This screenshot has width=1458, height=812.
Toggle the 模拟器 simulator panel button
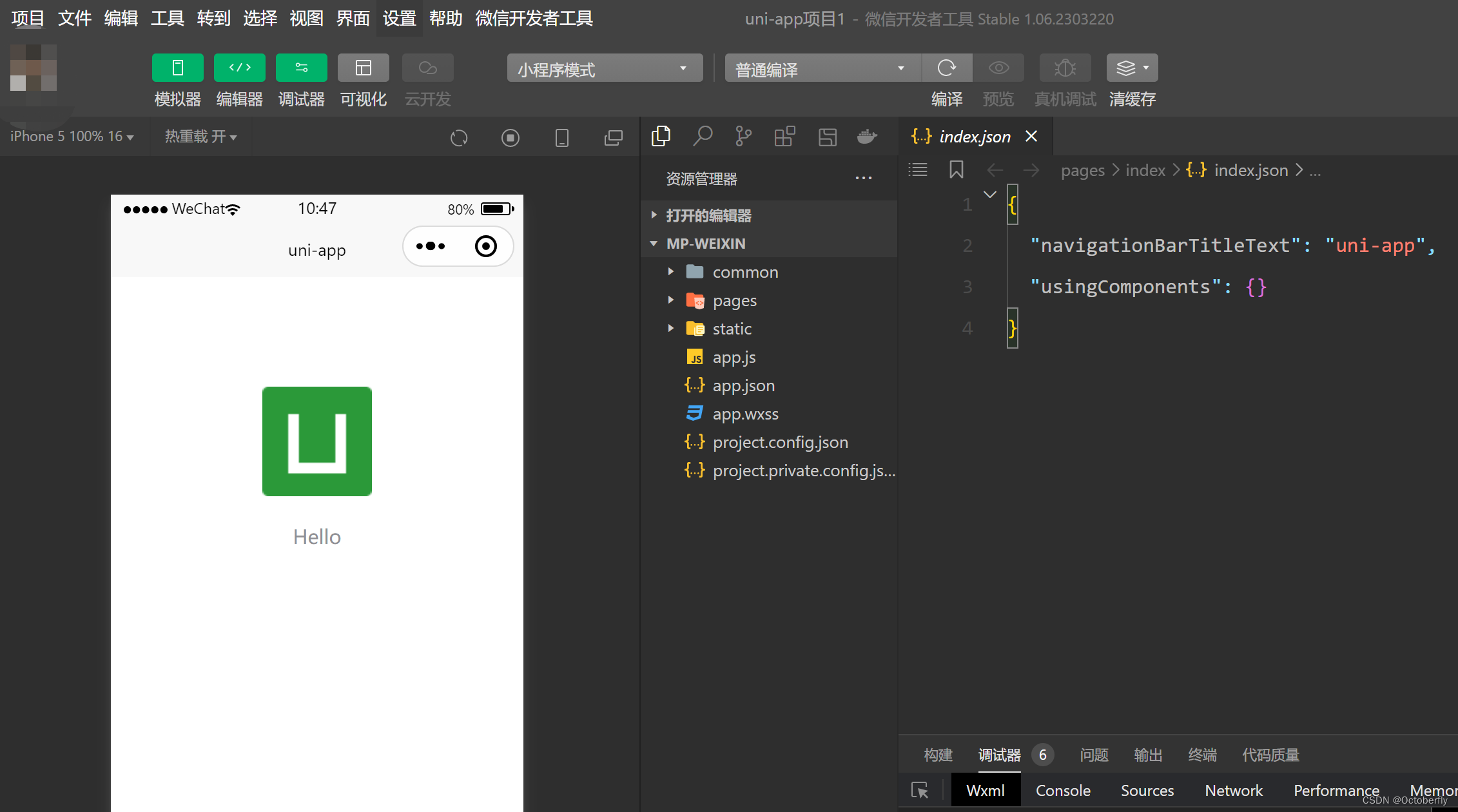pos(178,68)
